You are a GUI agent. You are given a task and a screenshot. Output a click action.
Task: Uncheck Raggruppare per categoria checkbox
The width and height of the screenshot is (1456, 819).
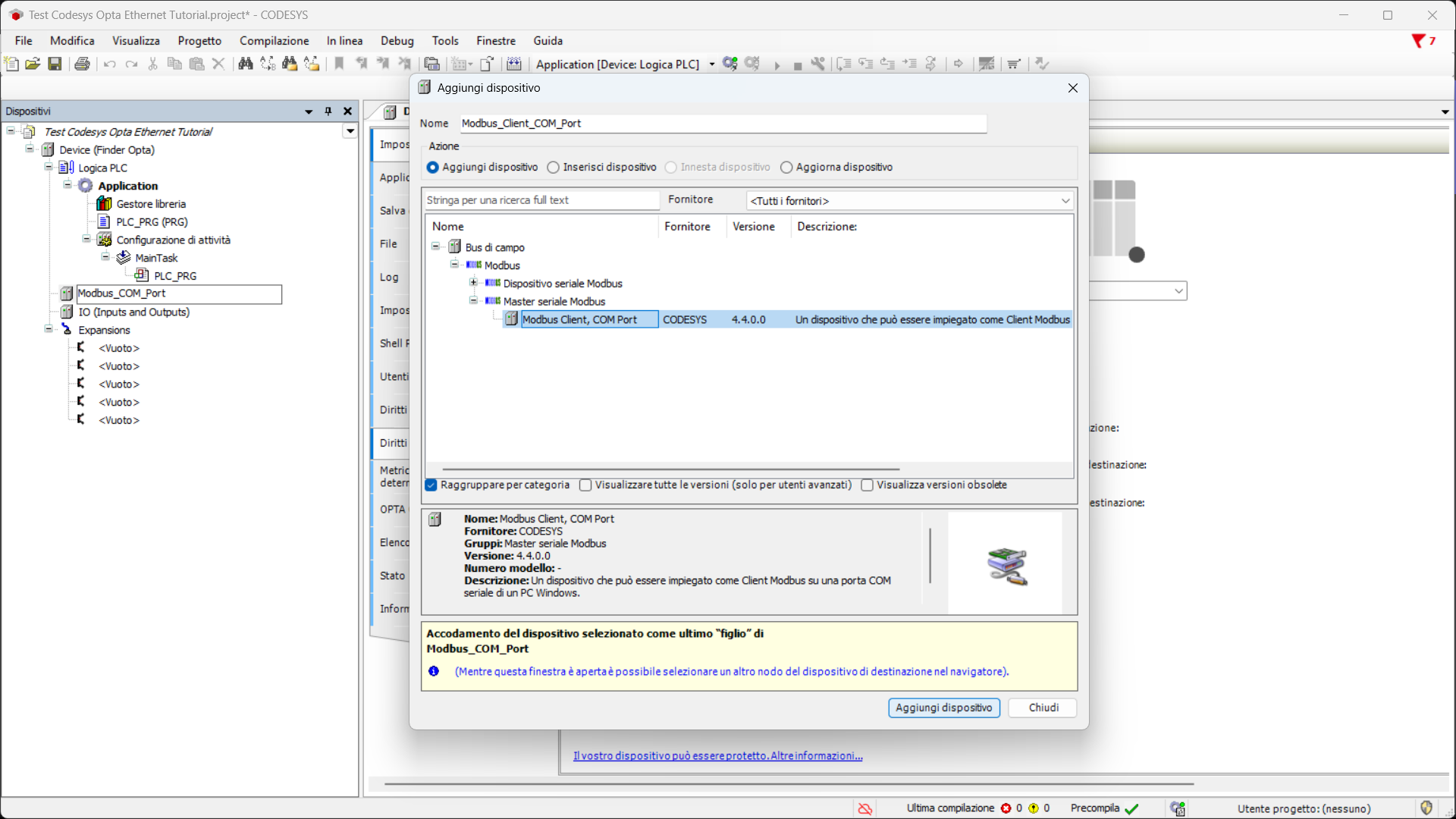coord(431,485)
